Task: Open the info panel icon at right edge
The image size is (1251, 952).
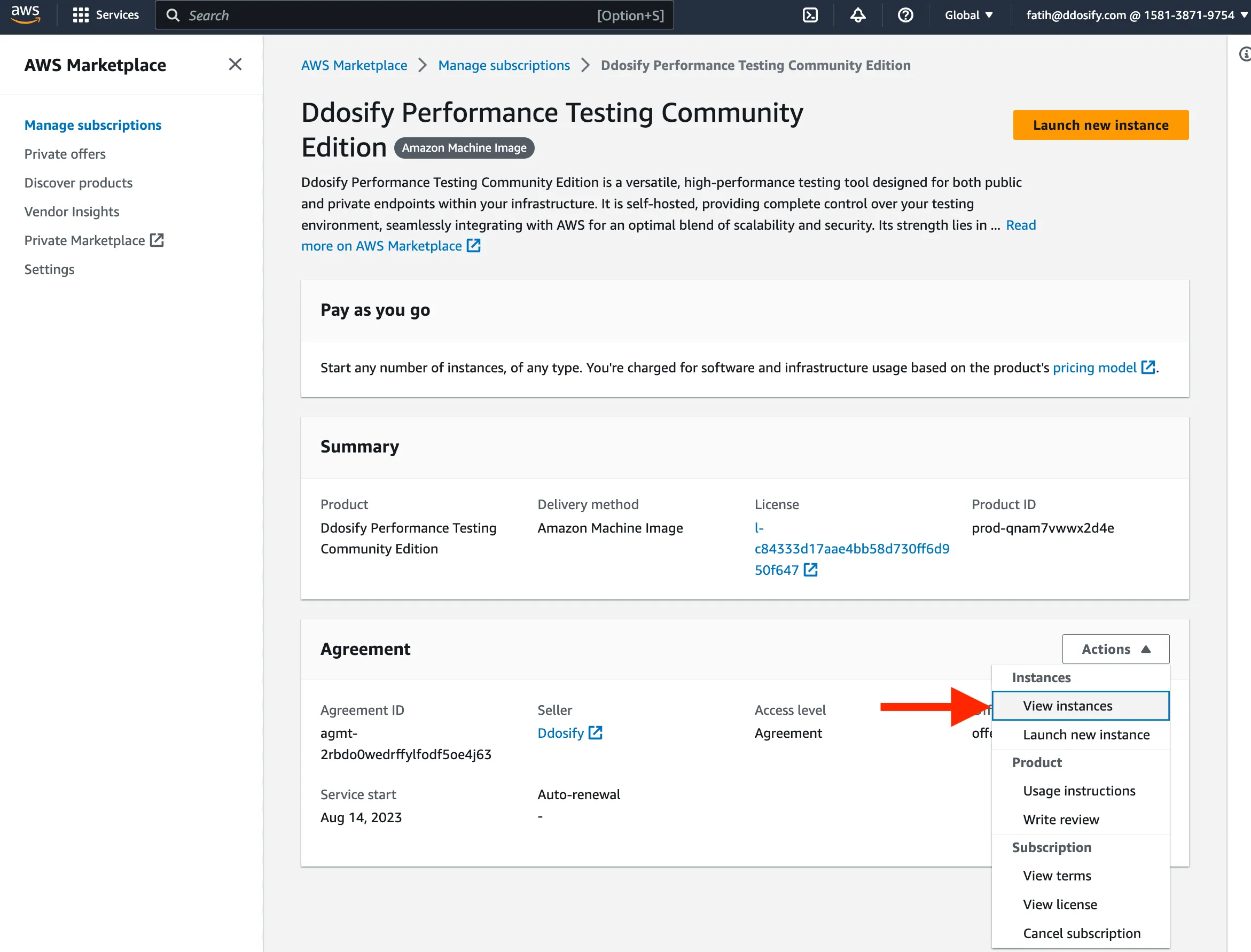Action: (1245, 54)
